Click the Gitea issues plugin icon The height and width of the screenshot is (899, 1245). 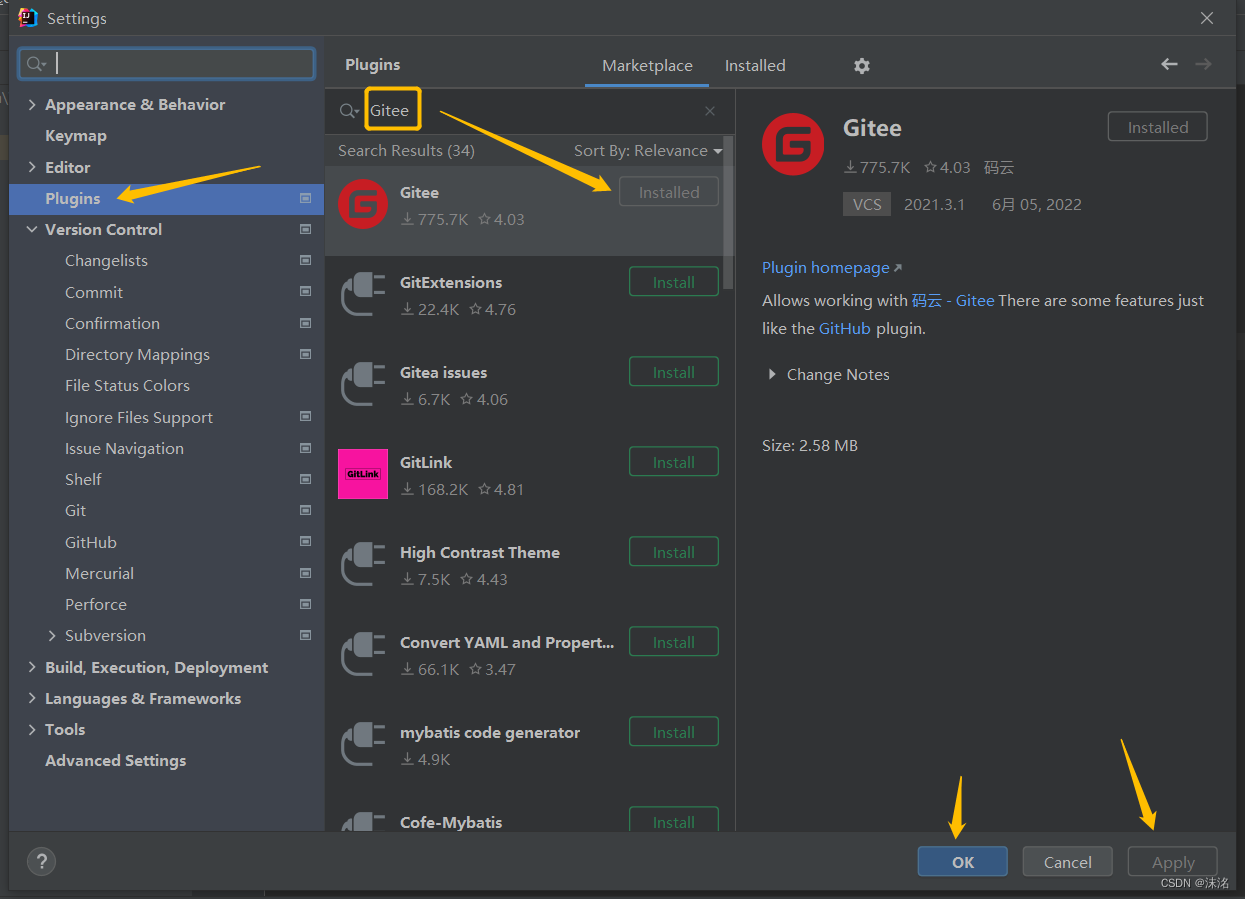362,385
